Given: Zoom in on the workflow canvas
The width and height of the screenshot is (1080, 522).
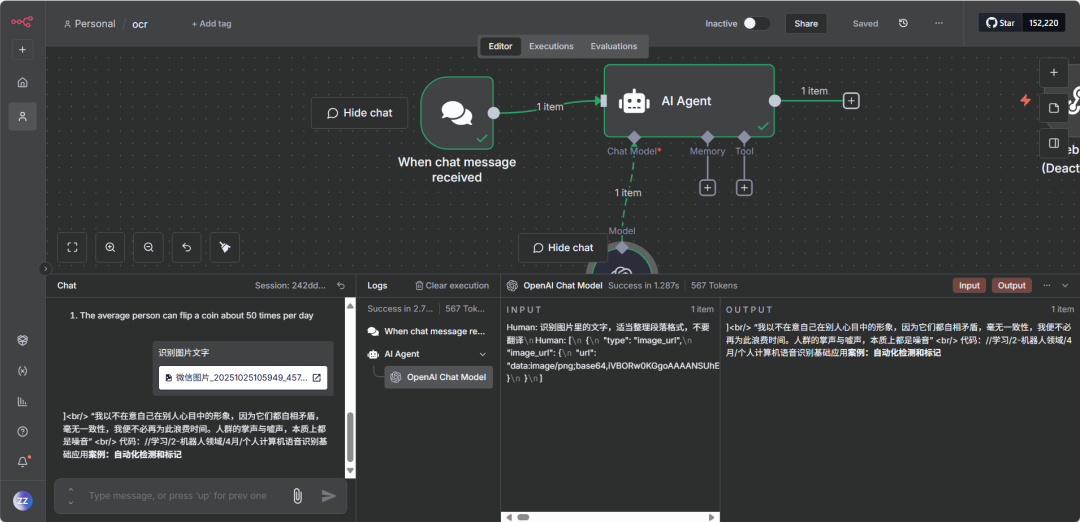Looking at the screenshot, I should (110, 246).
